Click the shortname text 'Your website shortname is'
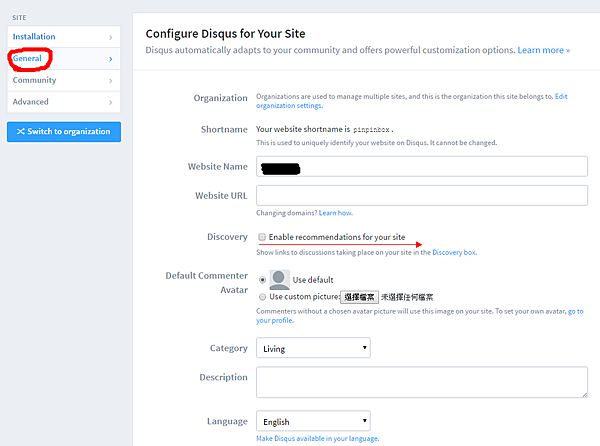The width and height of the screenshot is (600, 446). pos(303,129)
